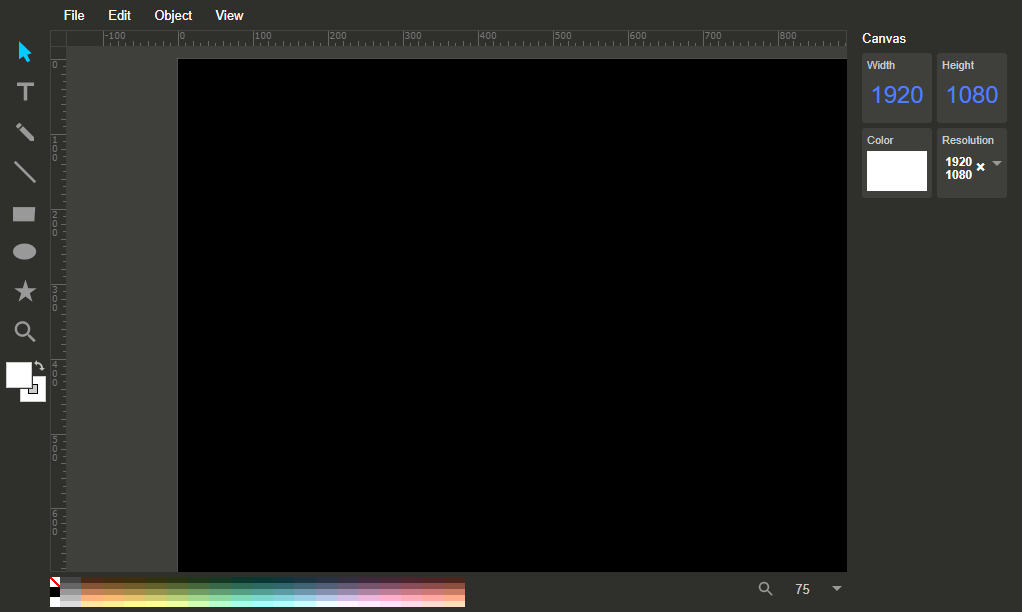Pick the no-color red slash swatch
The width and height of the screenshot is (1022, 612).
point(55,582)
